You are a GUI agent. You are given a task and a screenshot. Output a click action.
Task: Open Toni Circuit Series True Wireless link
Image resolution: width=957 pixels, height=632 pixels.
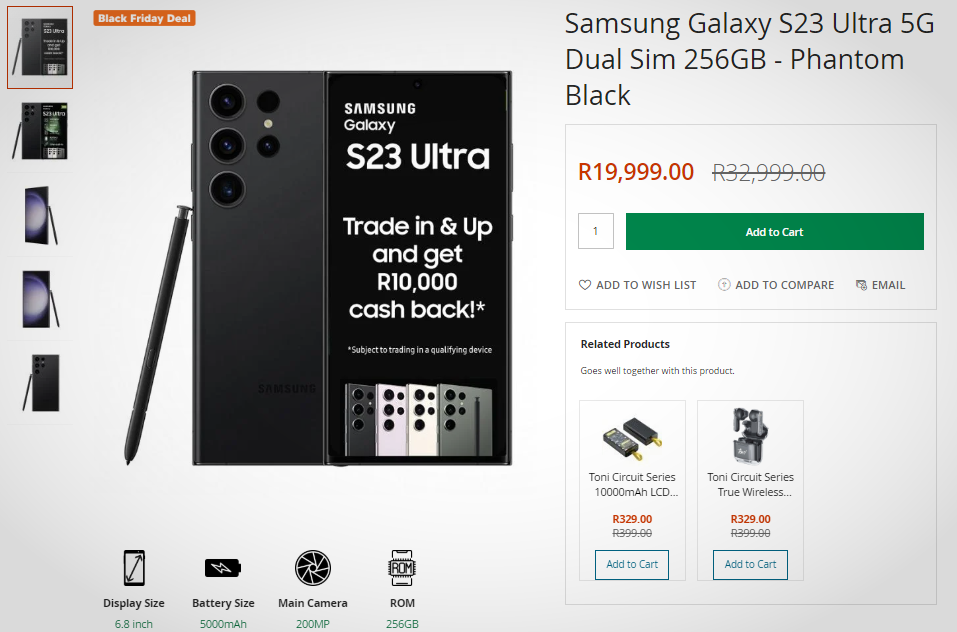click(x=750, y=485)
